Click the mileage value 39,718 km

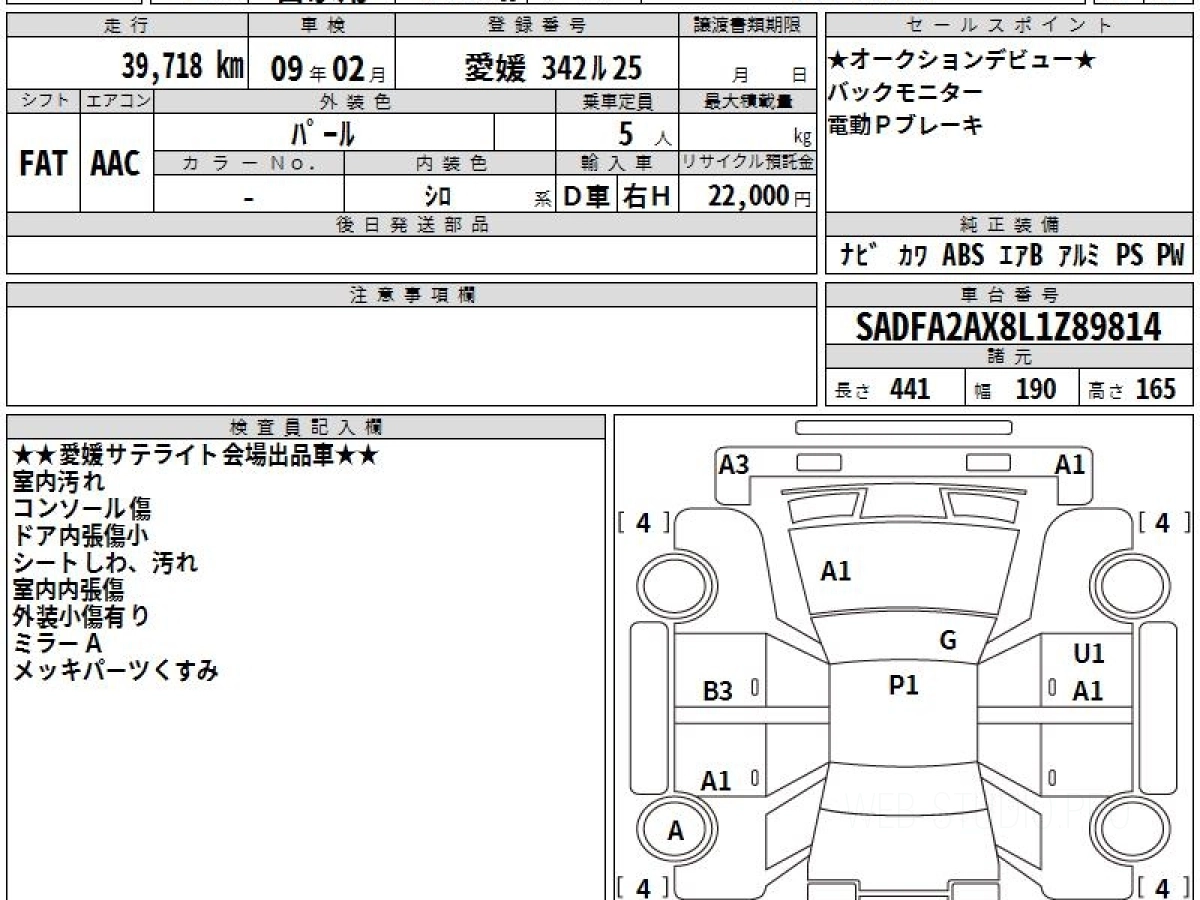coord(183,67)
